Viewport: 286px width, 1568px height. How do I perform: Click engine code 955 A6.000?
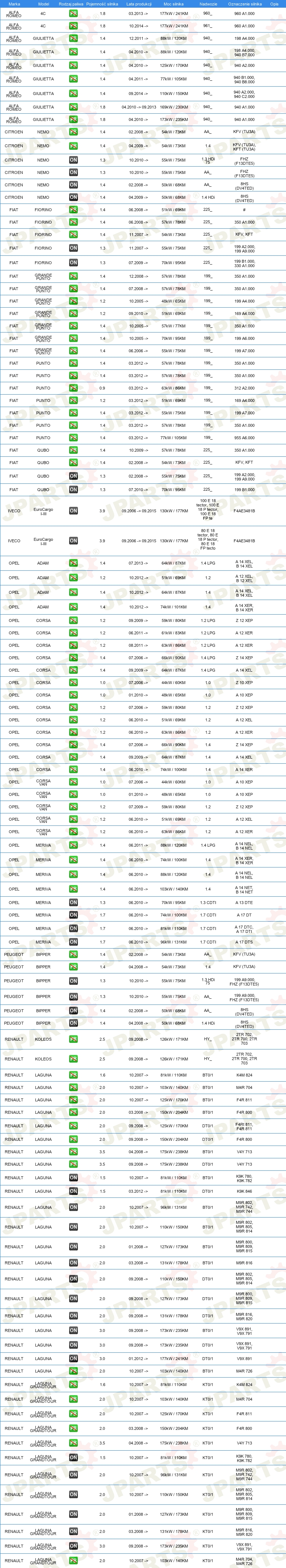pos(245,438)
